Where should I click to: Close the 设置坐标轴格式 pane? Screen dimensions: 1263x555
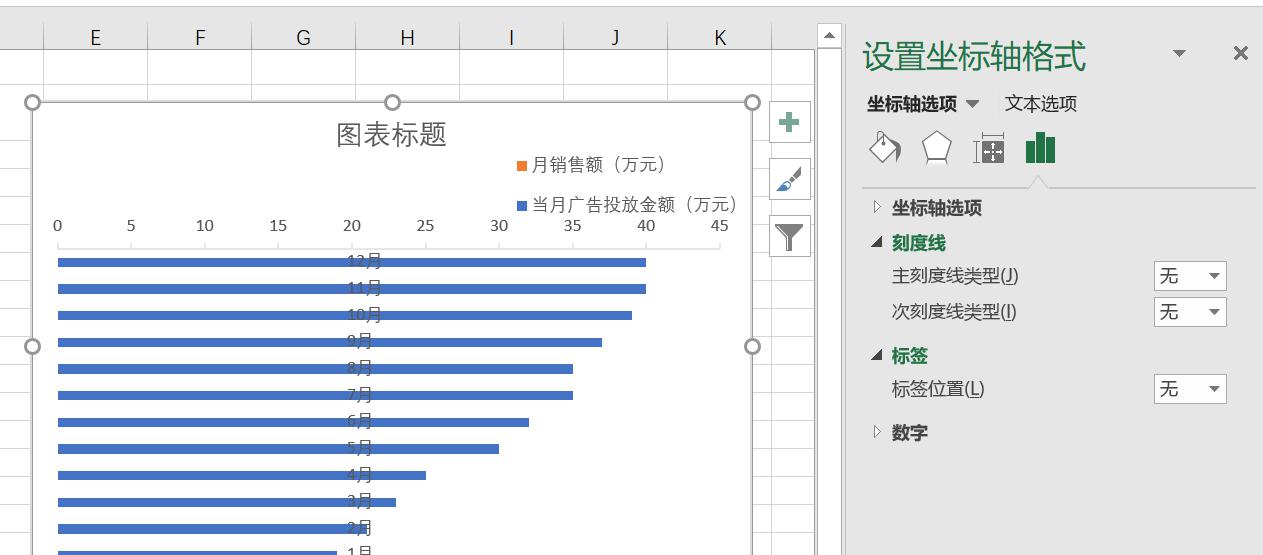tap(1240, 54)
